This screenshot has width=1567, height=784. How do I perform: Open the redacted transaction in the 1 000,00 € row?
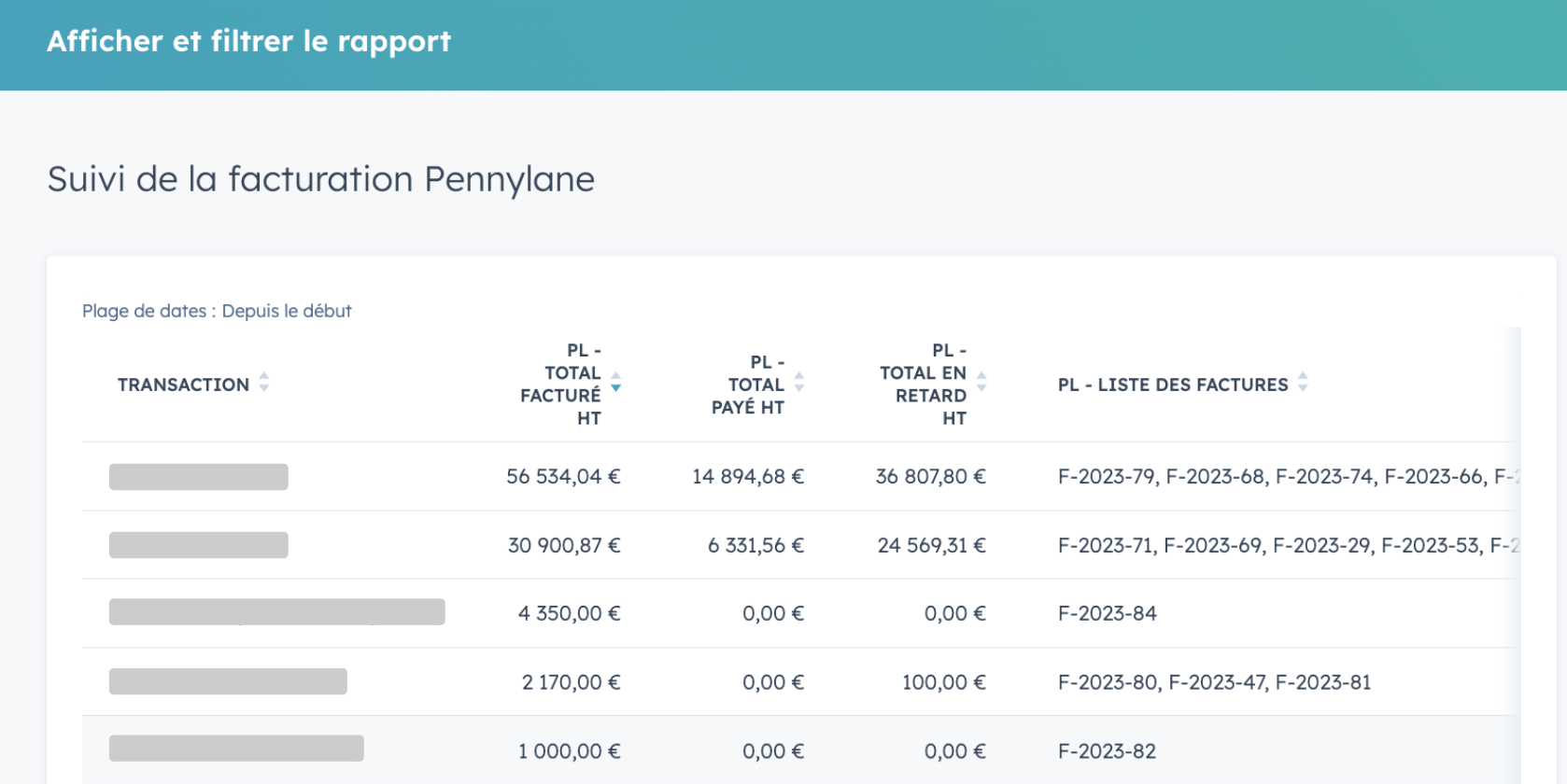click(236, 749)
